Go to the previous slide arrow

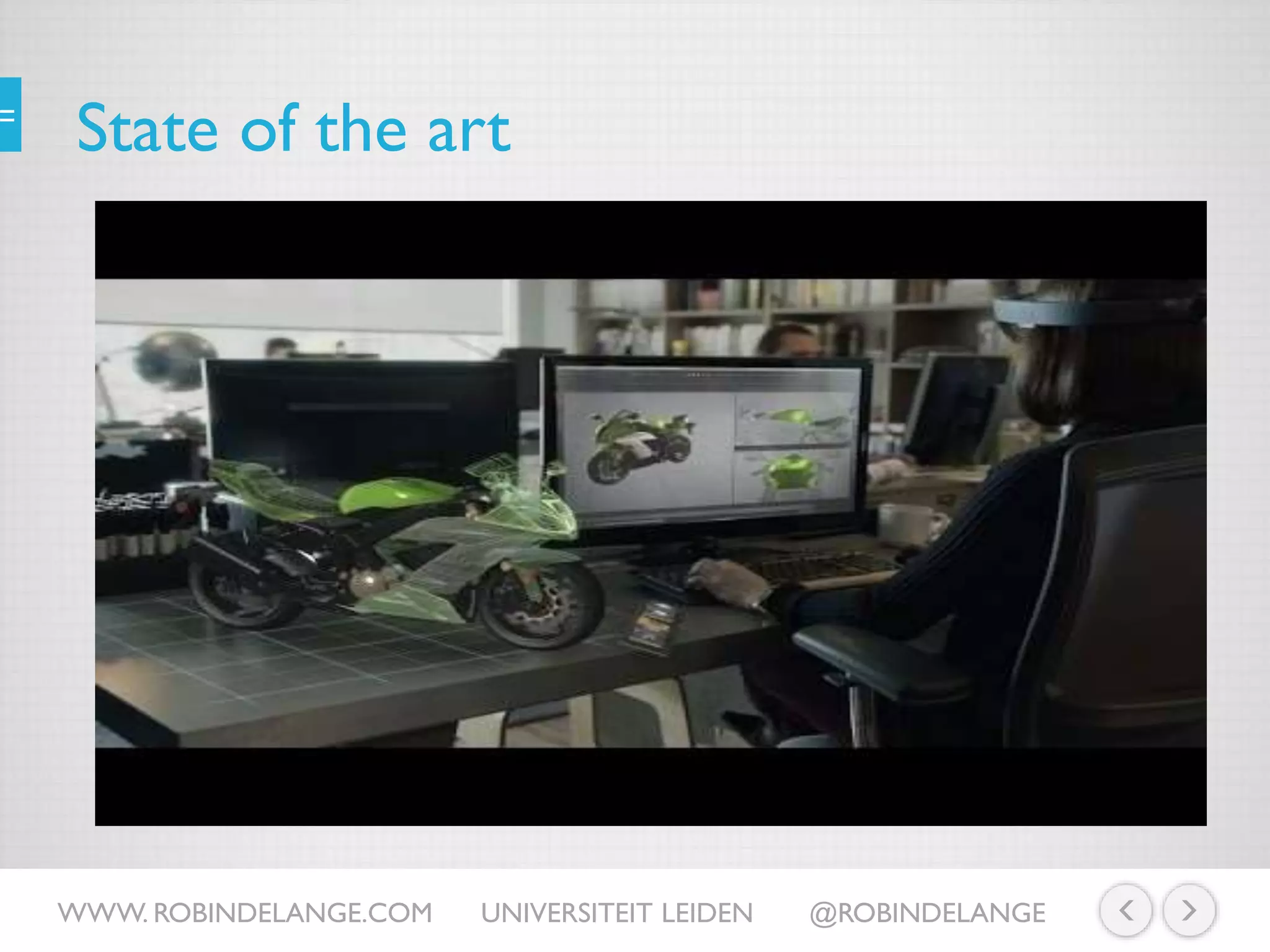pos(1126,910)
